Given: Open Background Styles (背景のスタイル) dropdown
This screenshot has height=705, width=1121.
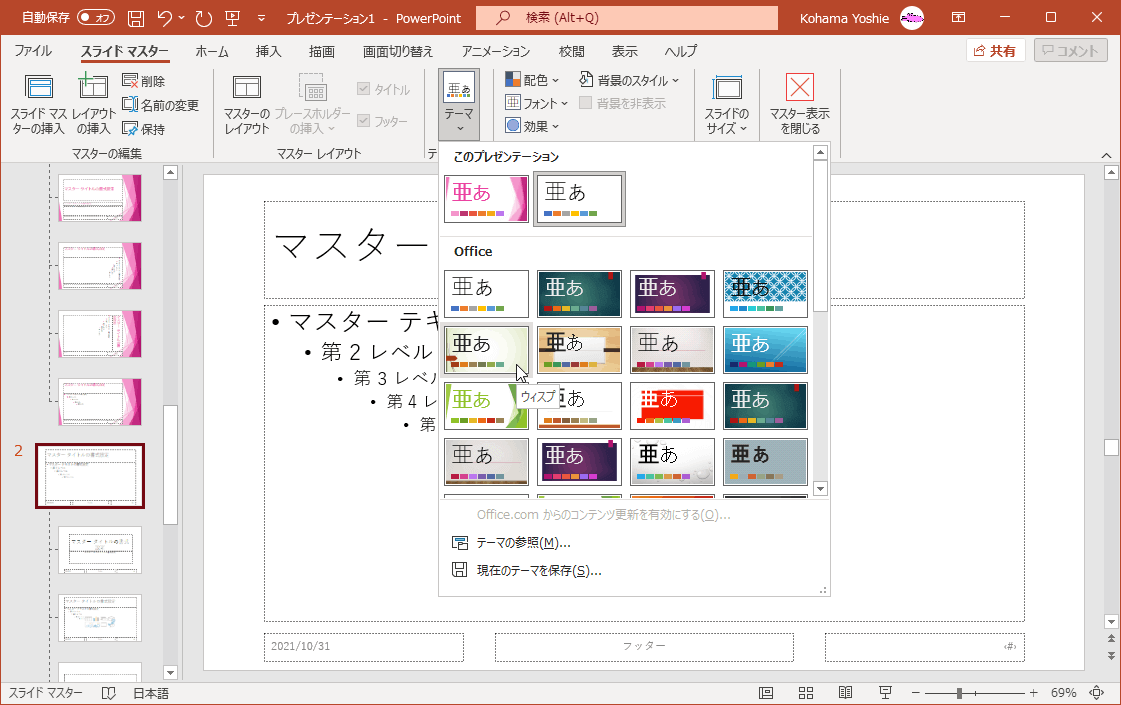Looking at the screenshot, I should pyautogui.click(x=628, y=80).
